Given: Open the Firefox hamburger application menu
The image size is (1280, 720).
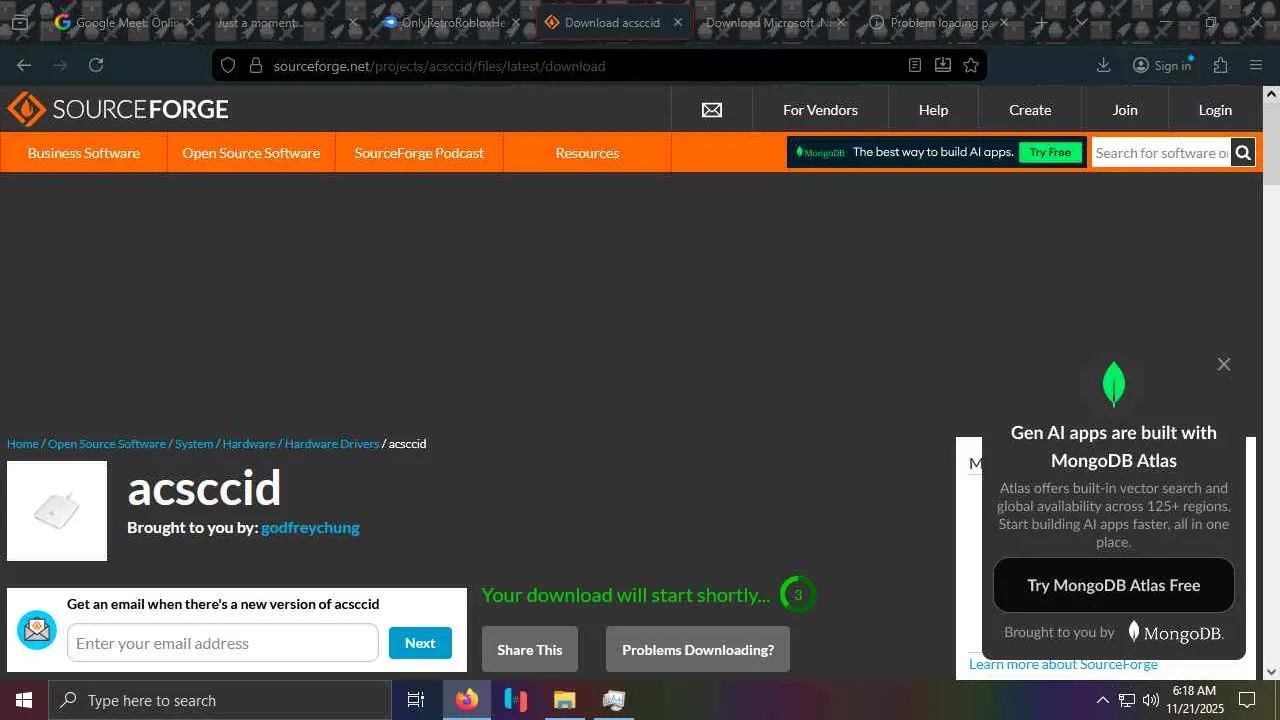Looking at the screenshot, I should click(1256, 65).
